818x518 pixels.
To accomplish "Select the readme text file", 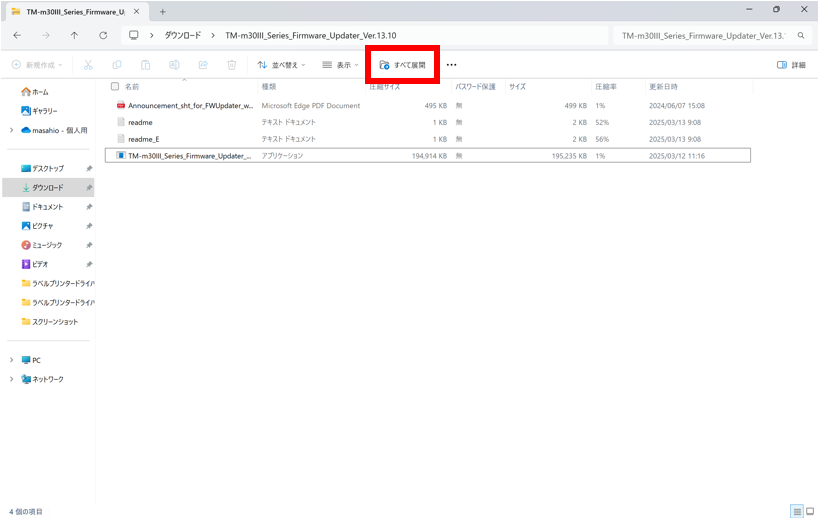I will click(428, 122).
